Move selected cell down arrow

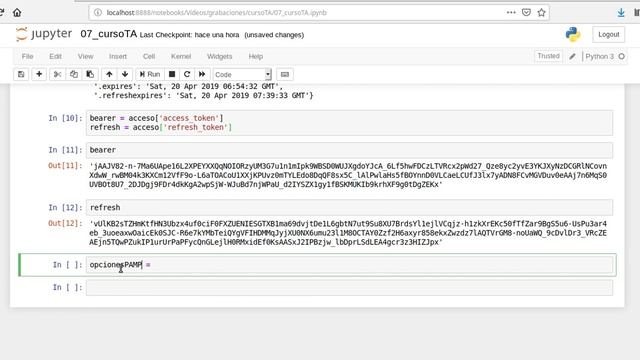(x=125, y=74)
